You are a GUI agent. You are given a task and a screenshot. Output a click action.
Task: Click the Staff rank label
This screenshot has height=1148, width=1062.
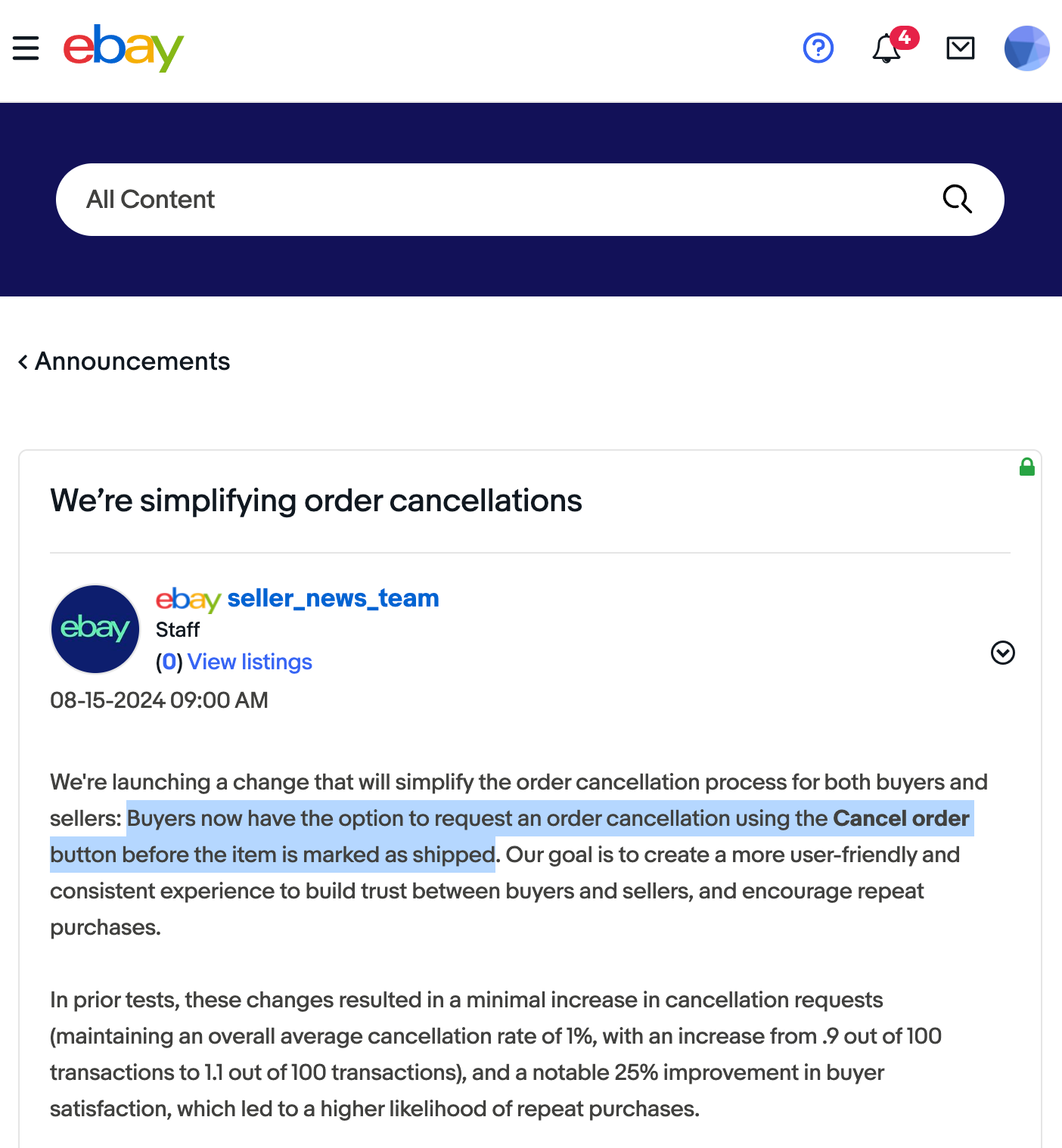click(x=178, y=630)
